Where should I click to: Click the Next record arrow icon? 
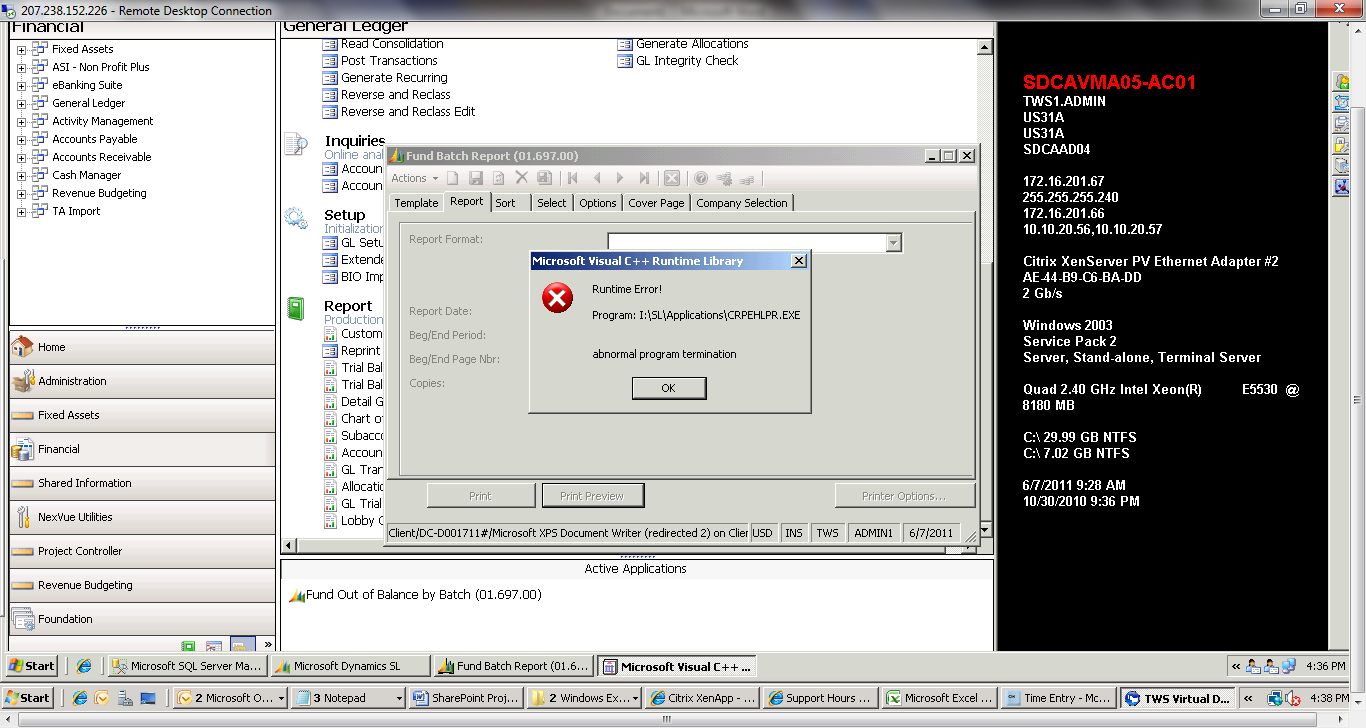[620, 178]
